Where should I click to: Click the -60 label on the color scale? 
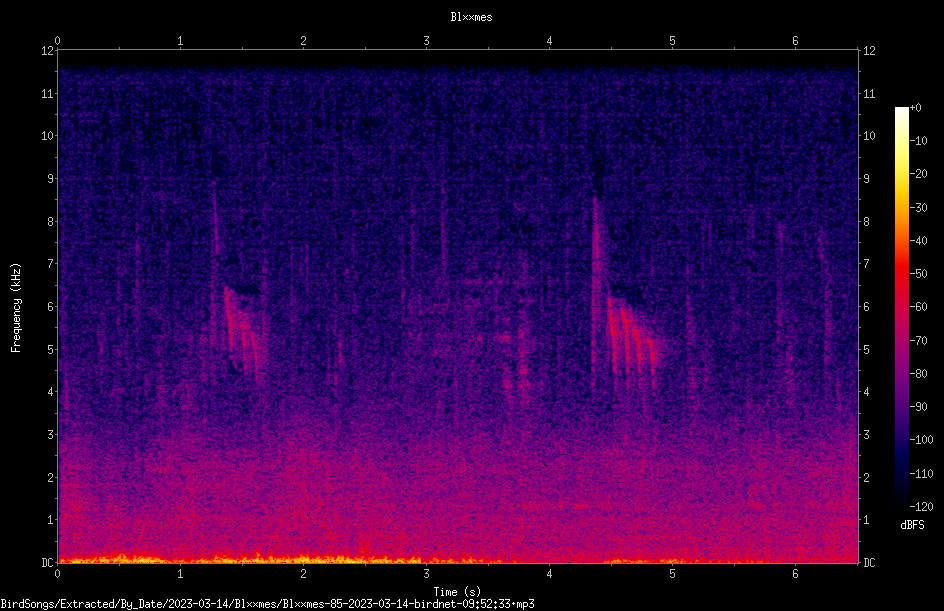click(919, 306)
